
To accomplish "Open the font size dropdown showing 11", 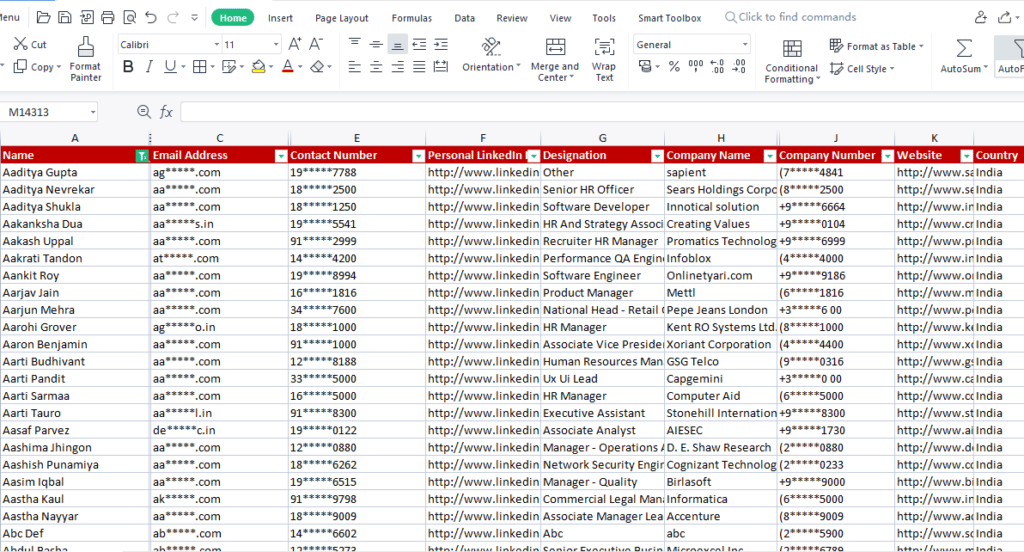I will [276, 44].
